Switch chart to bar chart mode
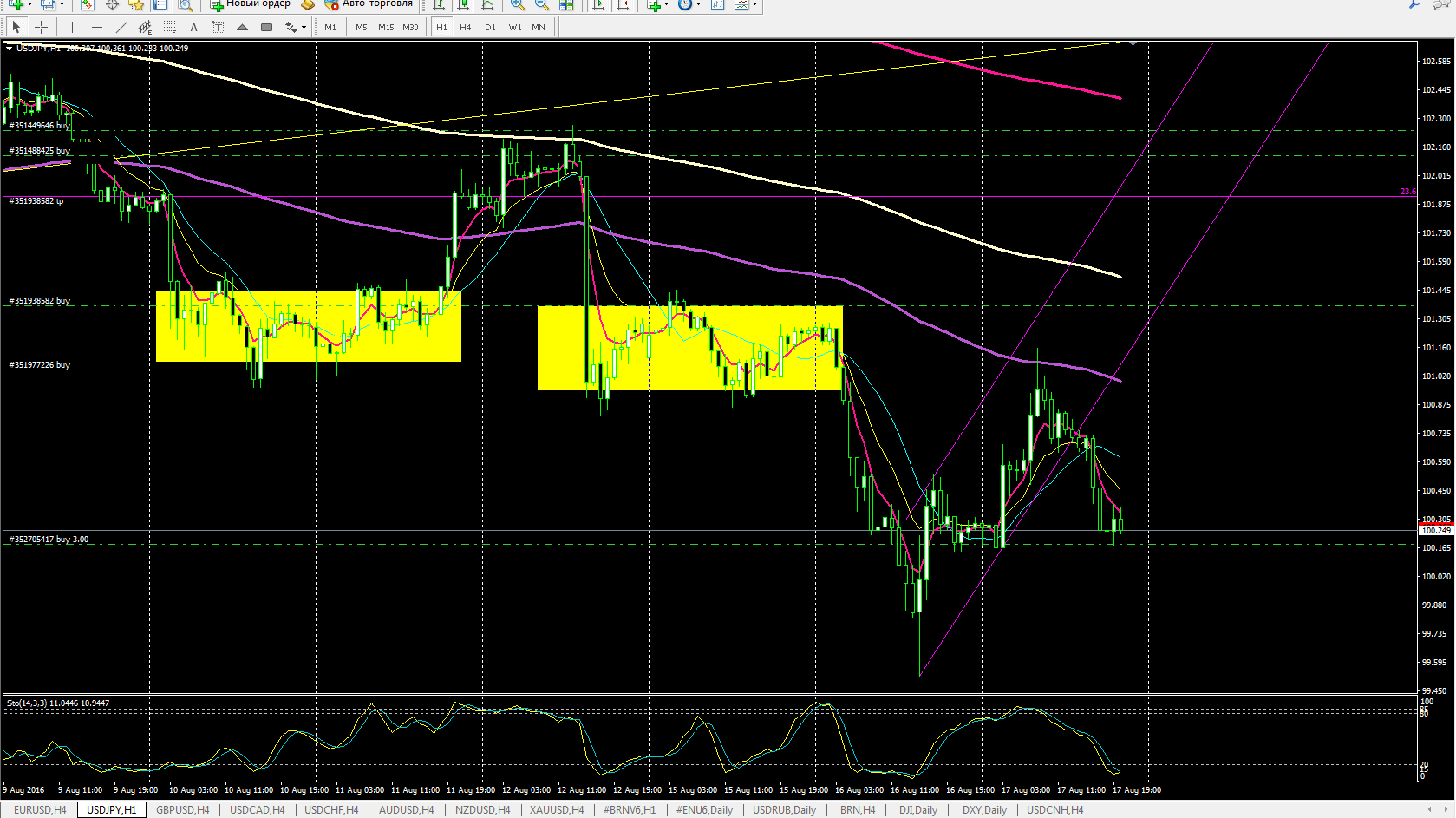This screenshot has height=818, width=1456. (440, 4)
